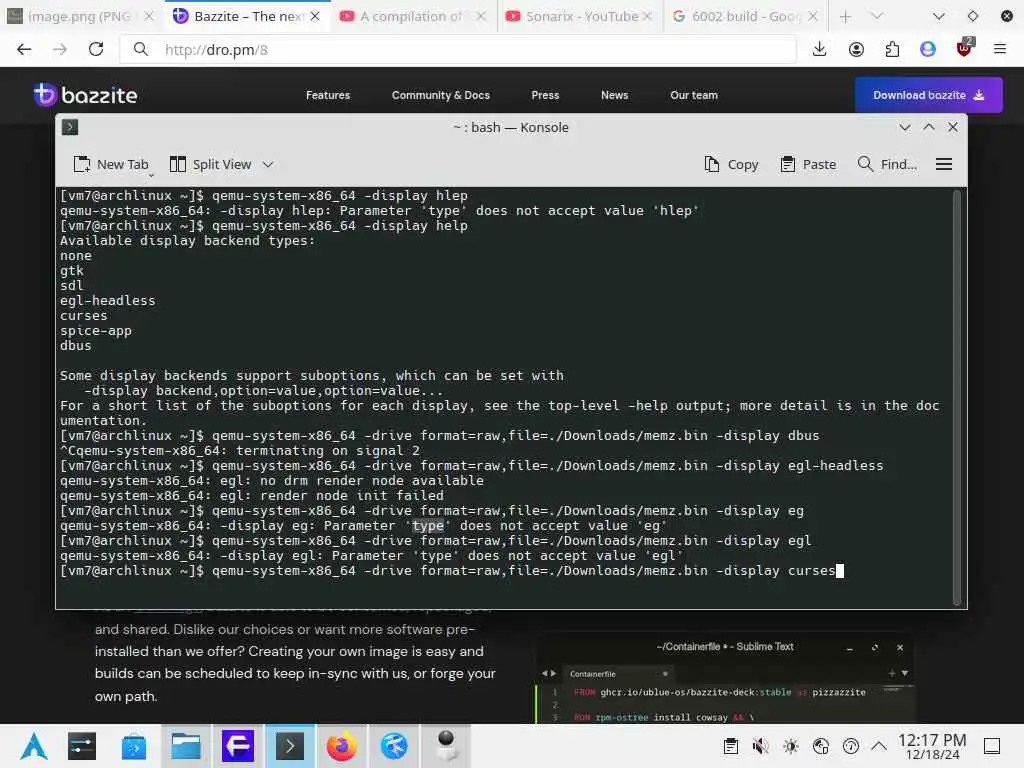Open the Firefox hamburger menu
The height and width of the screenshot is (768, 1024).
[x=999, y=49]
